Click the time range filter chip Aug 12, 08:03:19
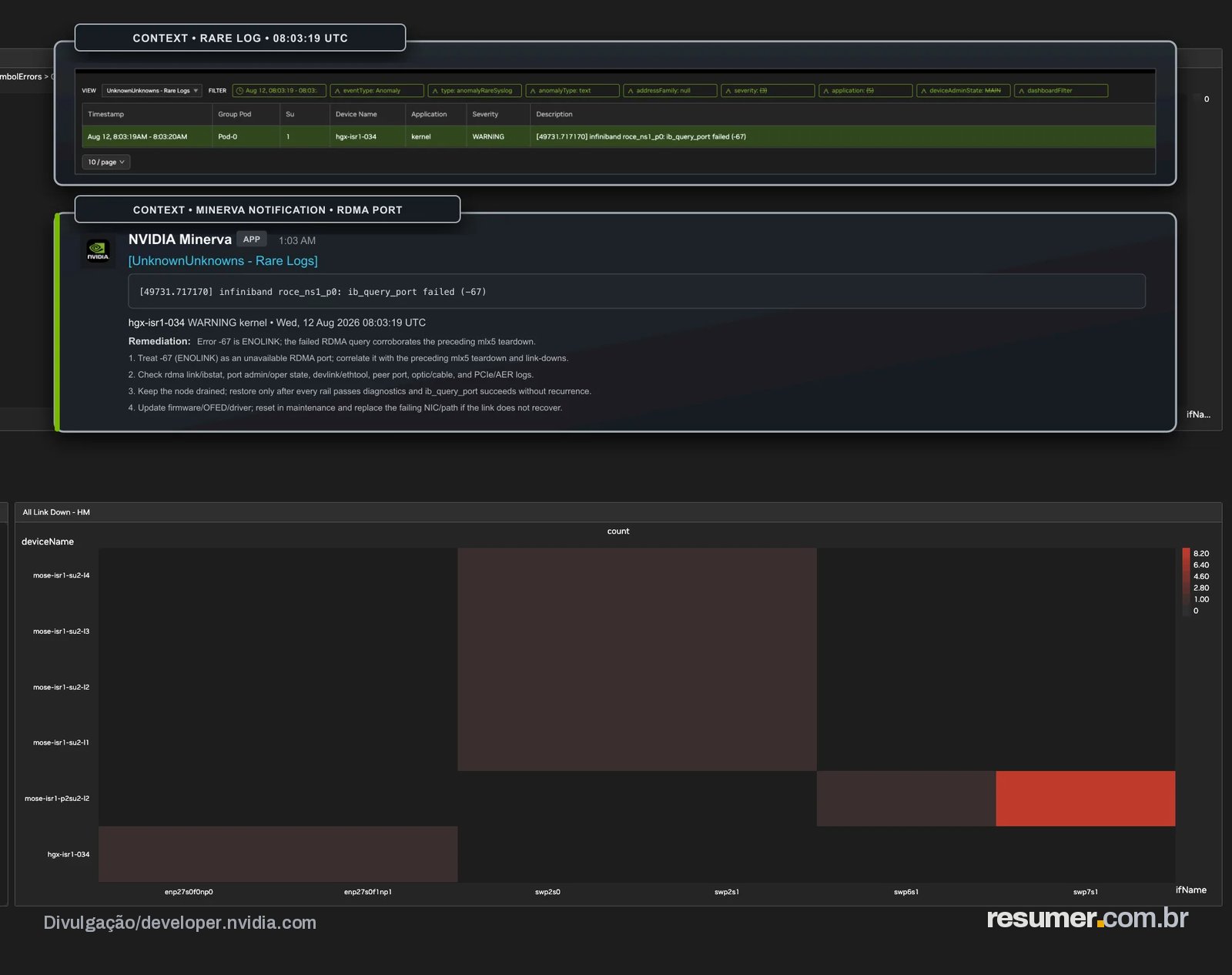This screenshot has width=1232, height=975. click(280, 91)
